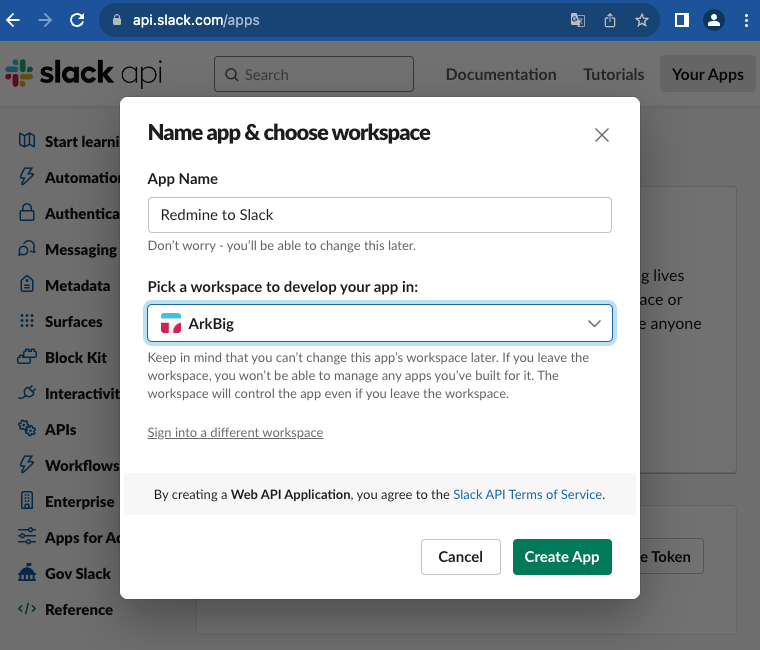This screenshot has width=760, height=650.
Task: Click the Reference code brackets icon
Action: pos(27,608)
